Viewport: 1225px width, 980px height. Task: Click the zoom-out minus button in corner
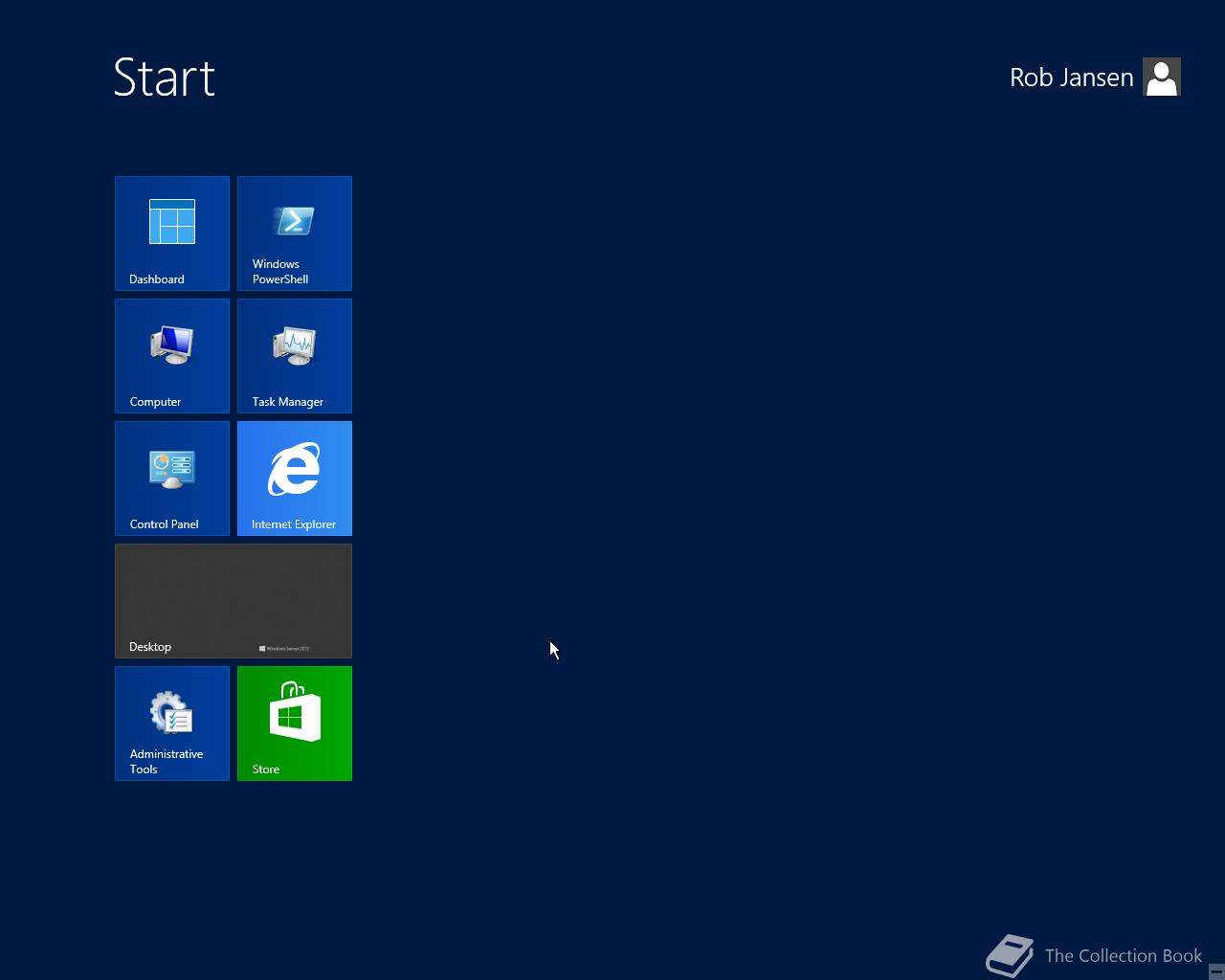pos(1216,971)
